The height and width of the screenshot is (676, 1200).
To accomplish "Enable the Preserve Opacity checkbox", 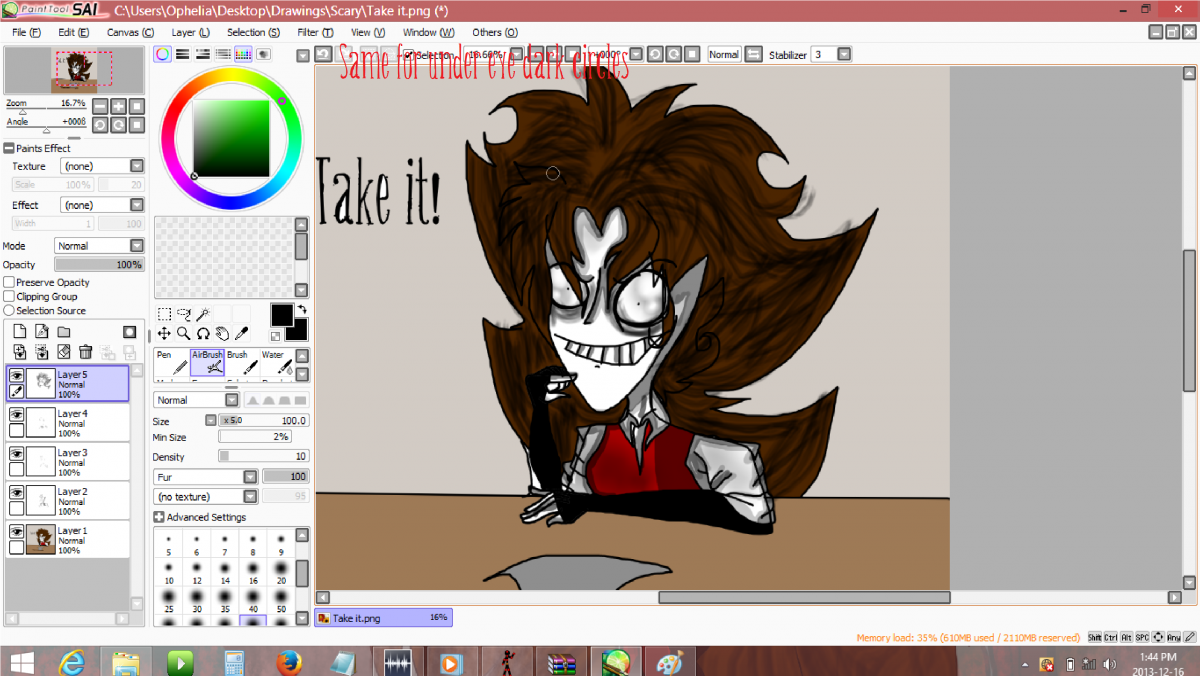I will click(9, 283).
